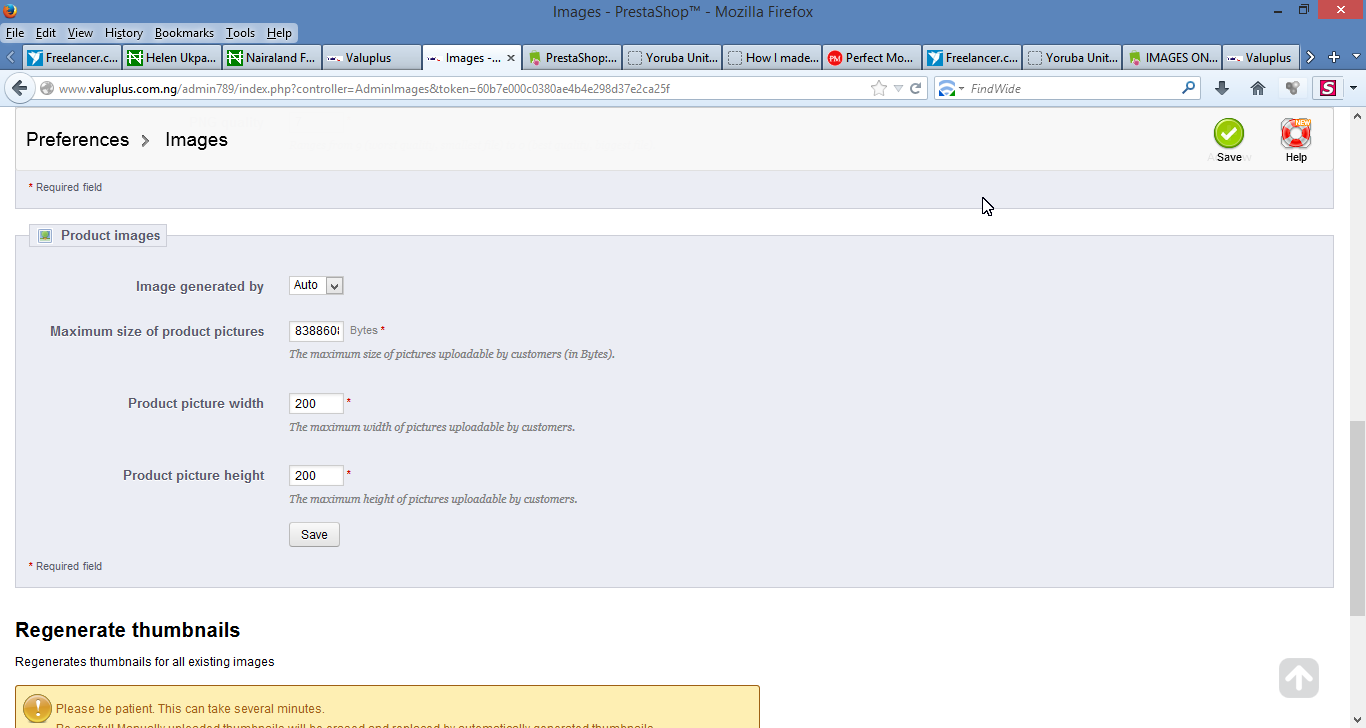Screen dimensions: 1366x728
Task: Open a new tab with plus icon
Action: click(x=1334, y=57)
